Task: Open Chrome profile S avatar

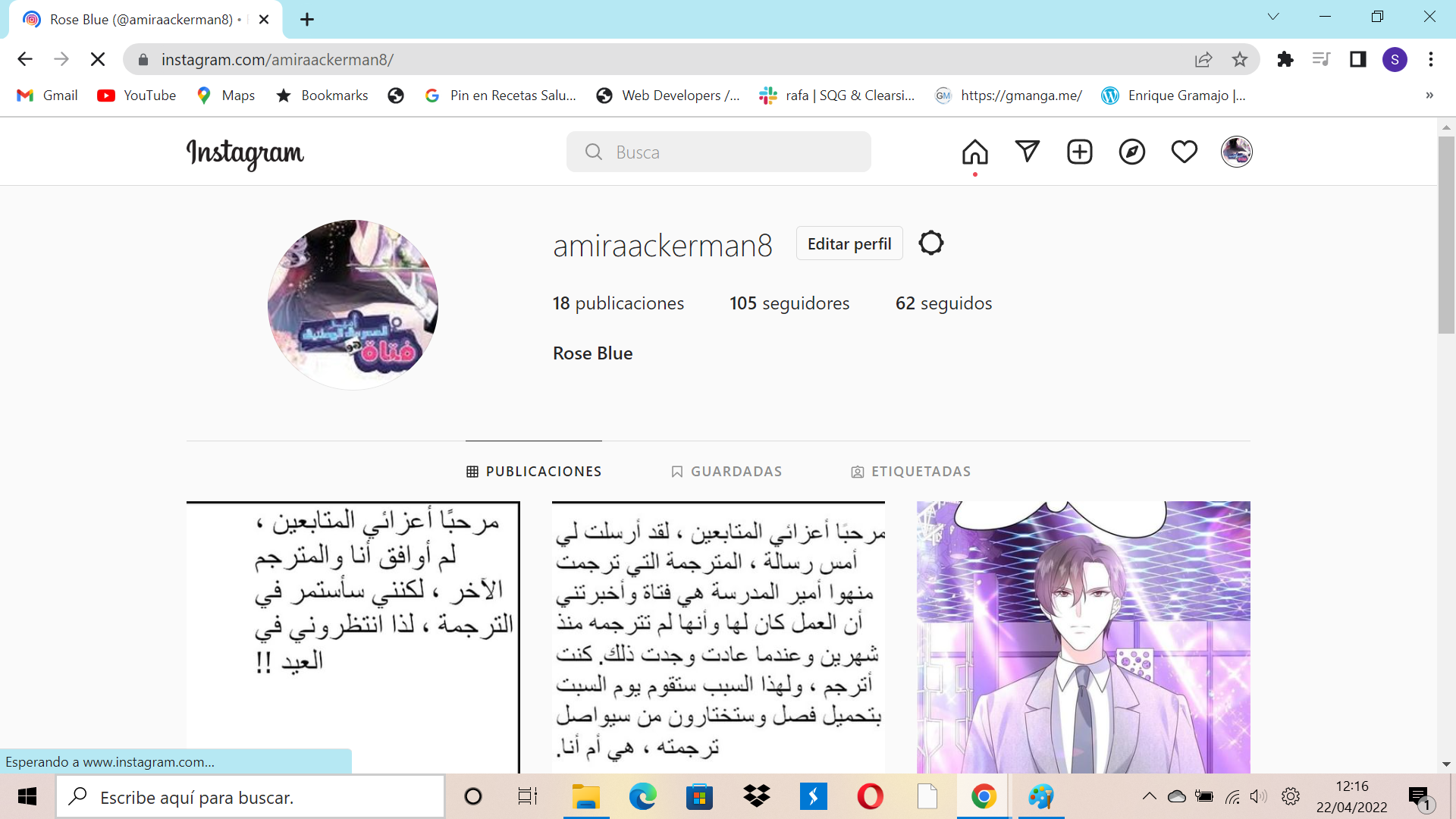Action: pyautogui.click(x=1395, y=59)
